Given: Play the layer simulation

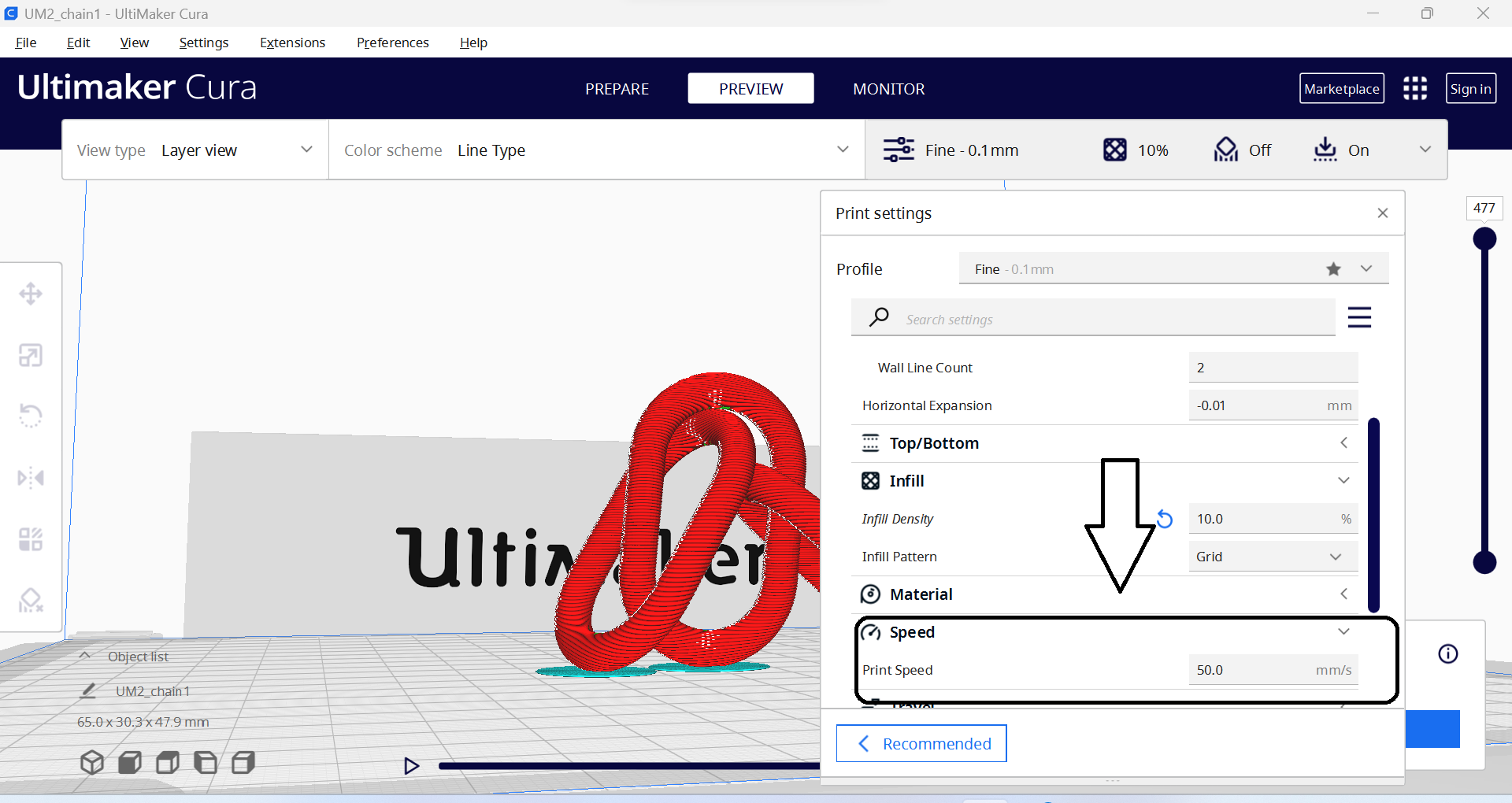Looking at the screenshot, I should [x=411, y=765].
